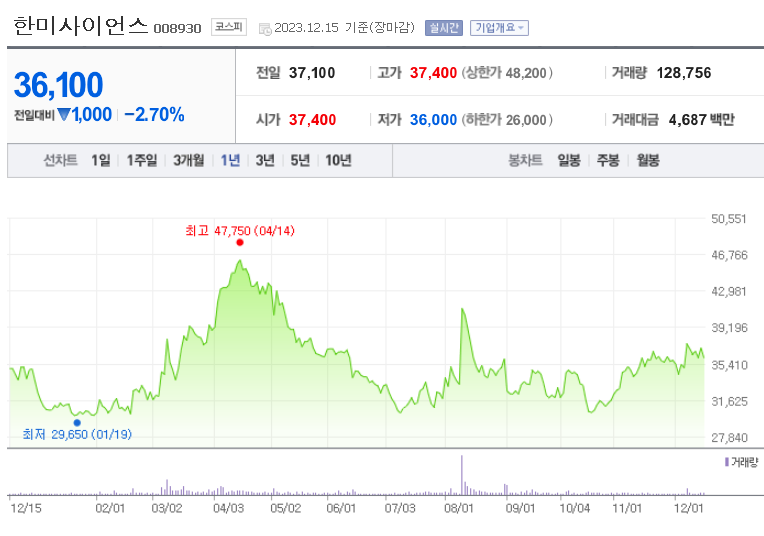Image resolution: width=764 pixels, height=536 pixels.
Task: Click the 거래량 legend in volume chart
Action: point(742,462)
